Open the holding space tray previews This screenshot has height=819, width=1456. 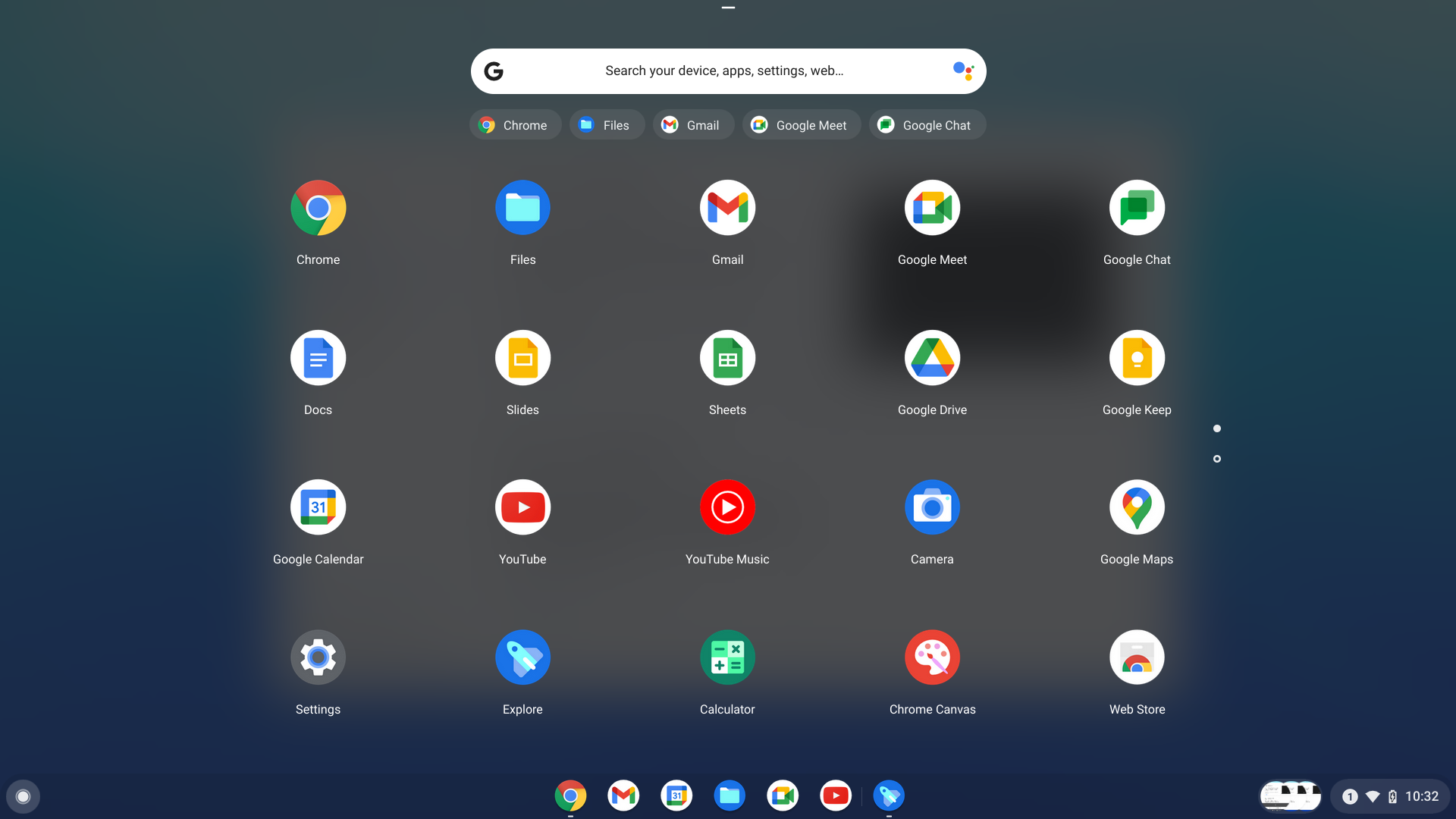click(x=1290, y=796)
